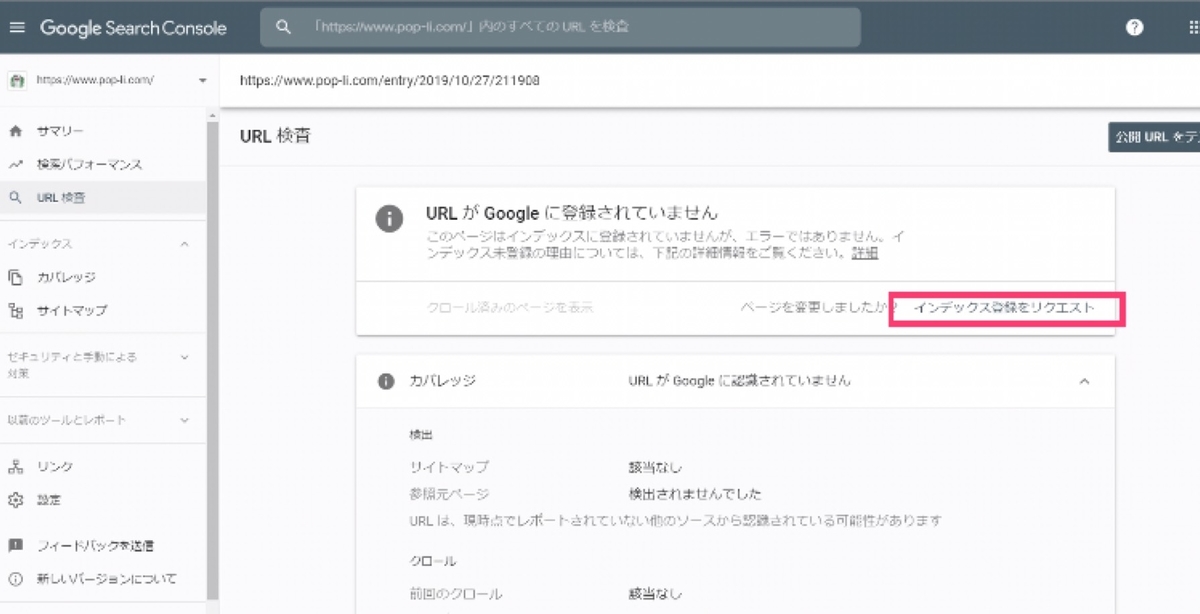The width and height of the screenshot is (1200, 614).
Task: Focus the URL inspection search field
Action: (560, 27)
